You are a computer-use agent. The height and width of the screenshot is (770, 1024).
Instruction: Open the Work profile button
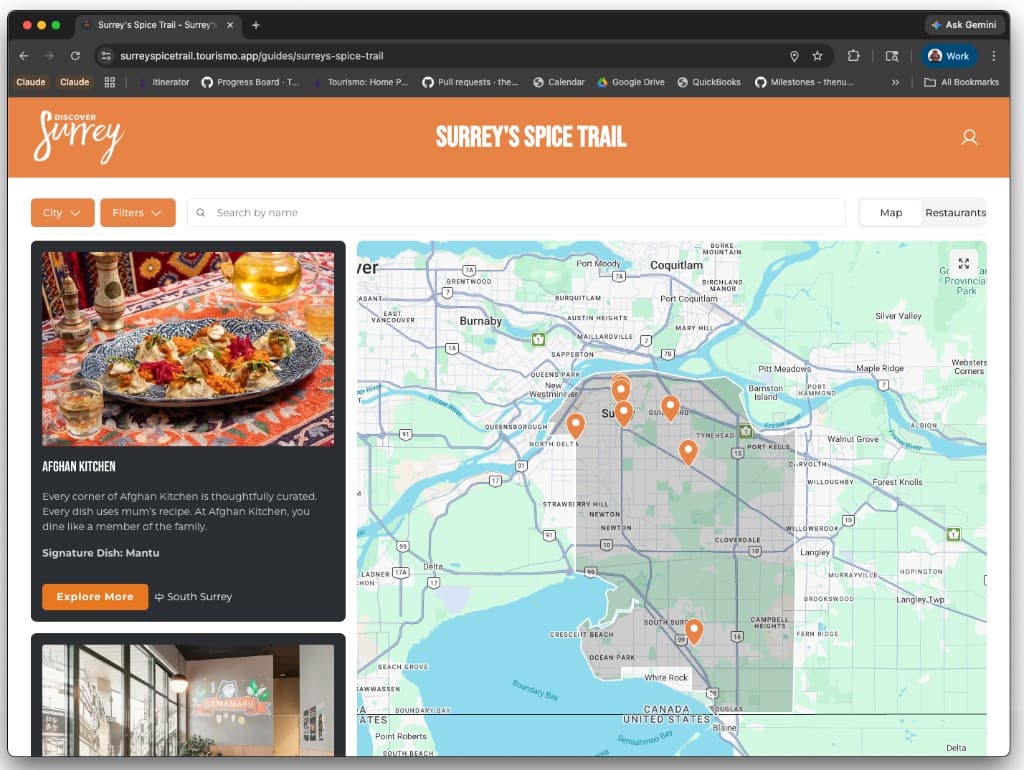tap(949, 56)
